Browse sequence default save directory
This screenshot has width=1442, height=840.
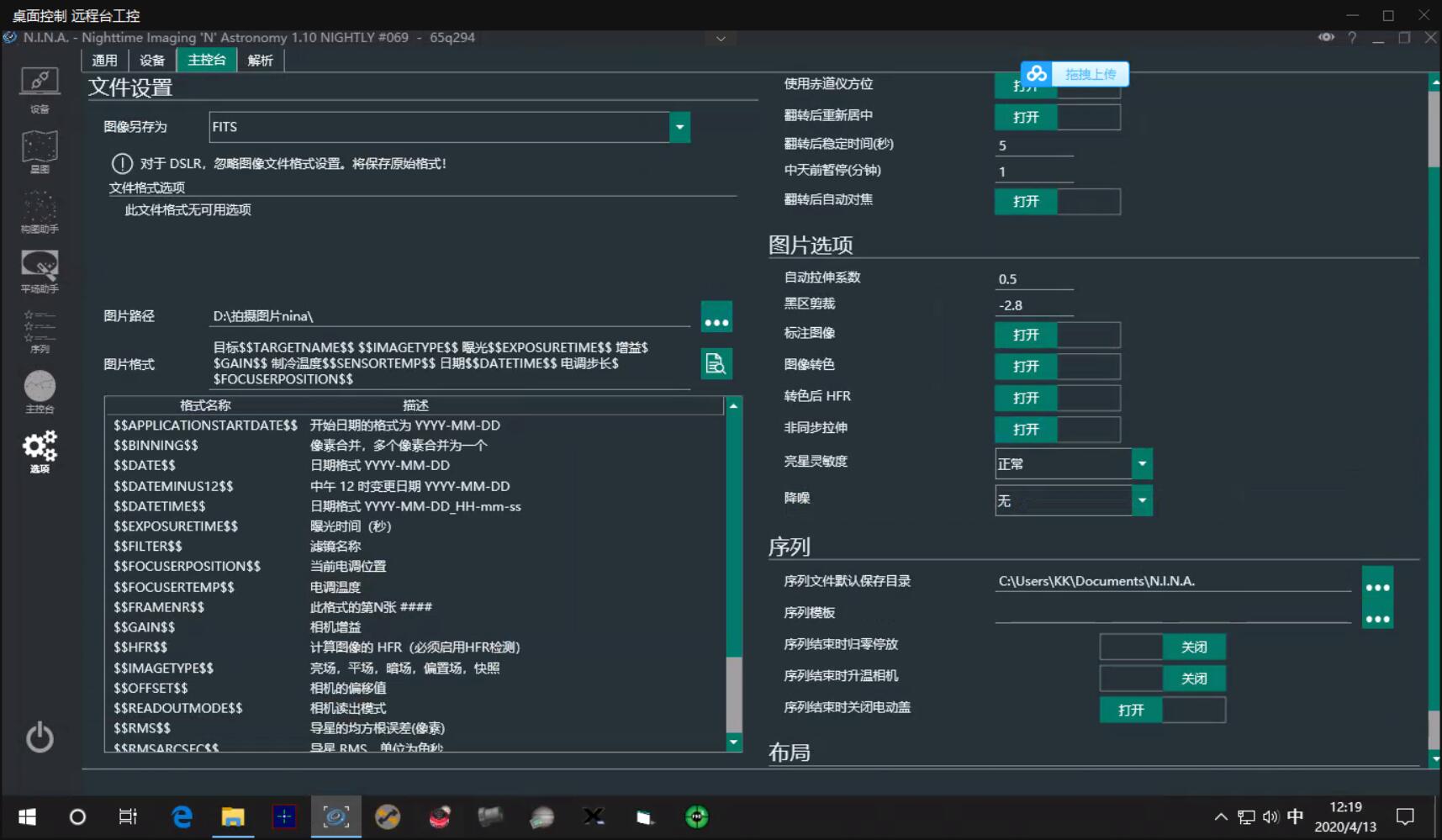click(1377, 583)
